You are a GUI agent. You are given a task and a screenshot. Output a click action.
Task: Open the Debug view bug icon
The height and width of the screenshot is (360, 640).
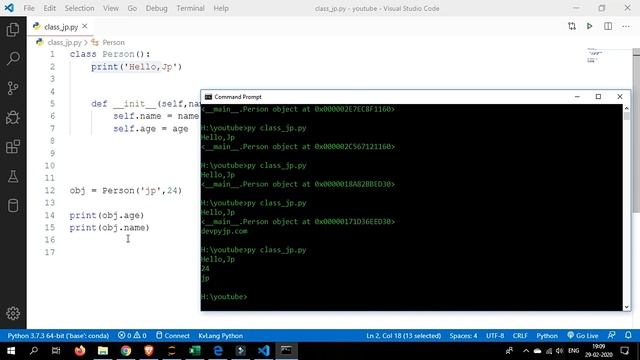[13, 118]
